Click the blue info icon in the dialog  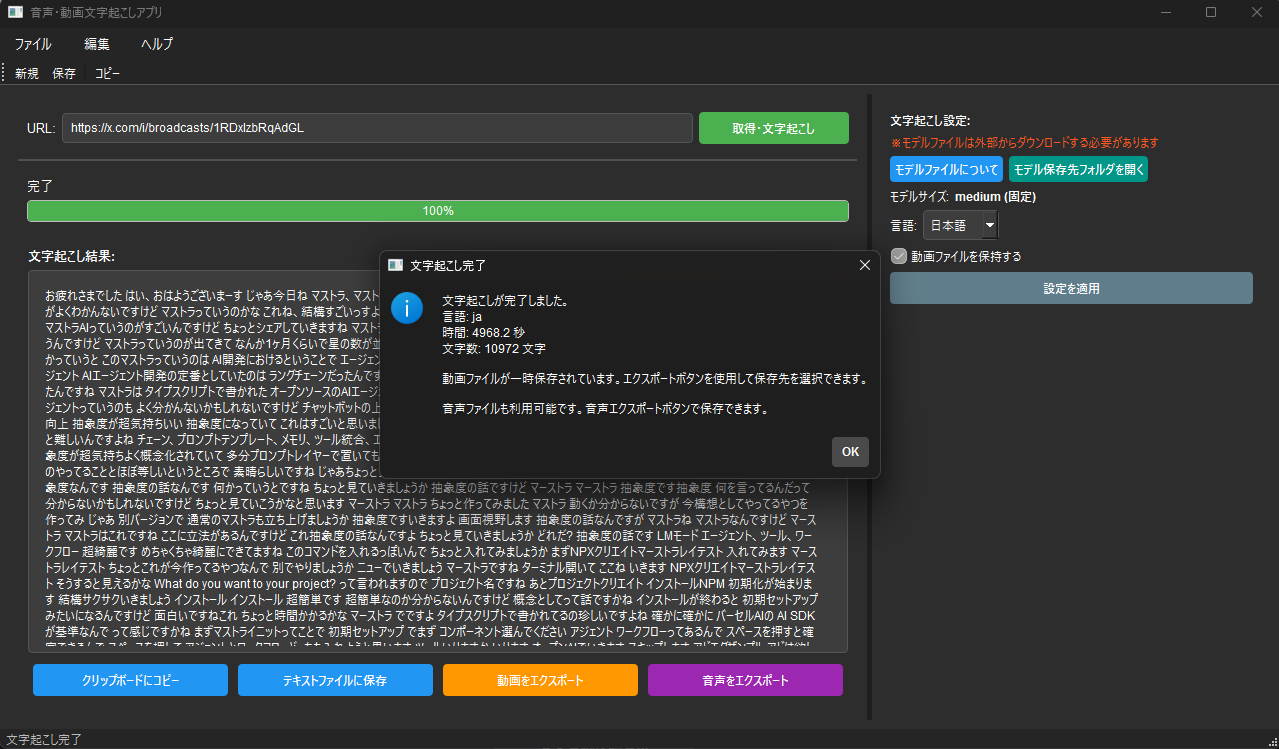click(x=407, y=308)
